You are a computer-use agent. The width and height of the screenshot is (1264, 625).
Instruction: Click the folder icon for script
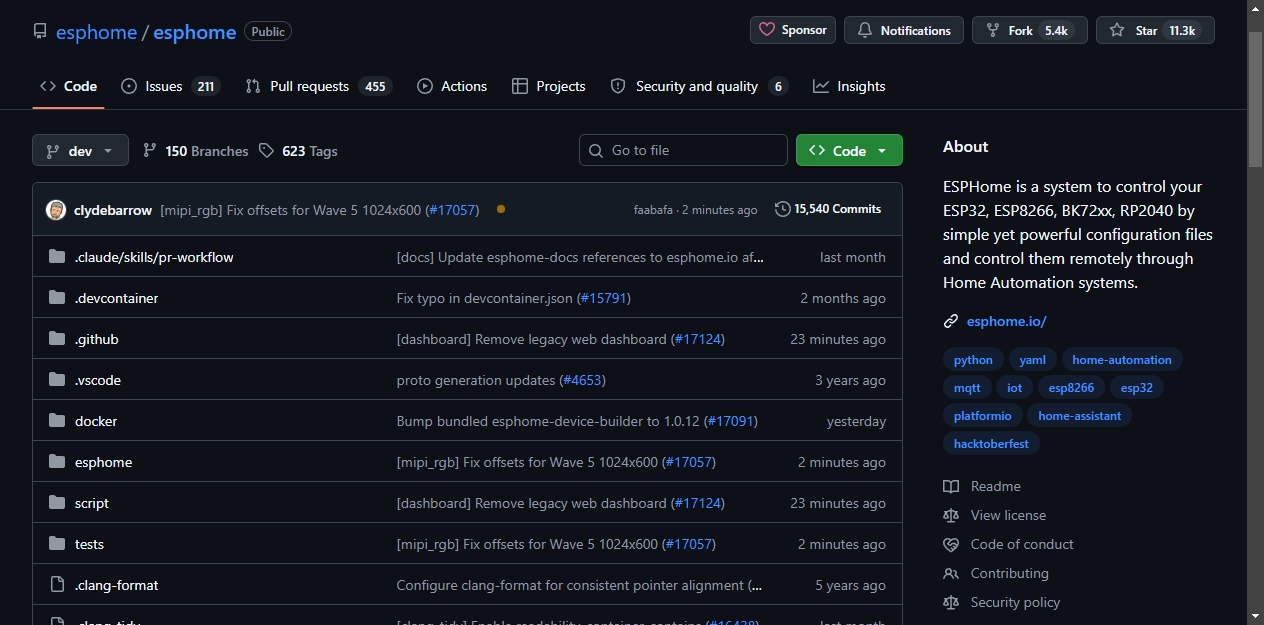(x=57, y=503)
